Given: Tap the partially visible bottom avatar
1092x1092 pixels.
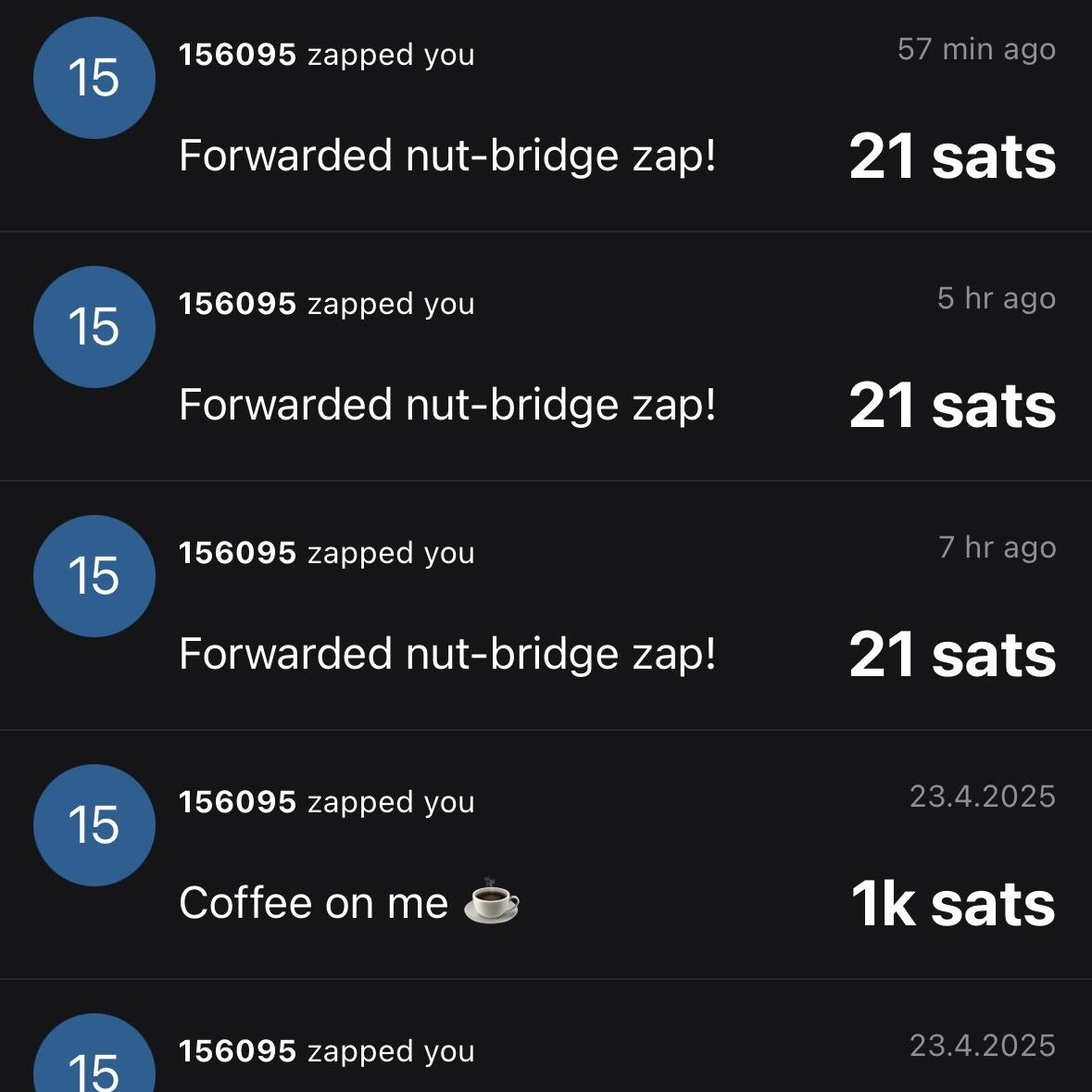Looking at the screenshot, I should (x=94, y=1053).
